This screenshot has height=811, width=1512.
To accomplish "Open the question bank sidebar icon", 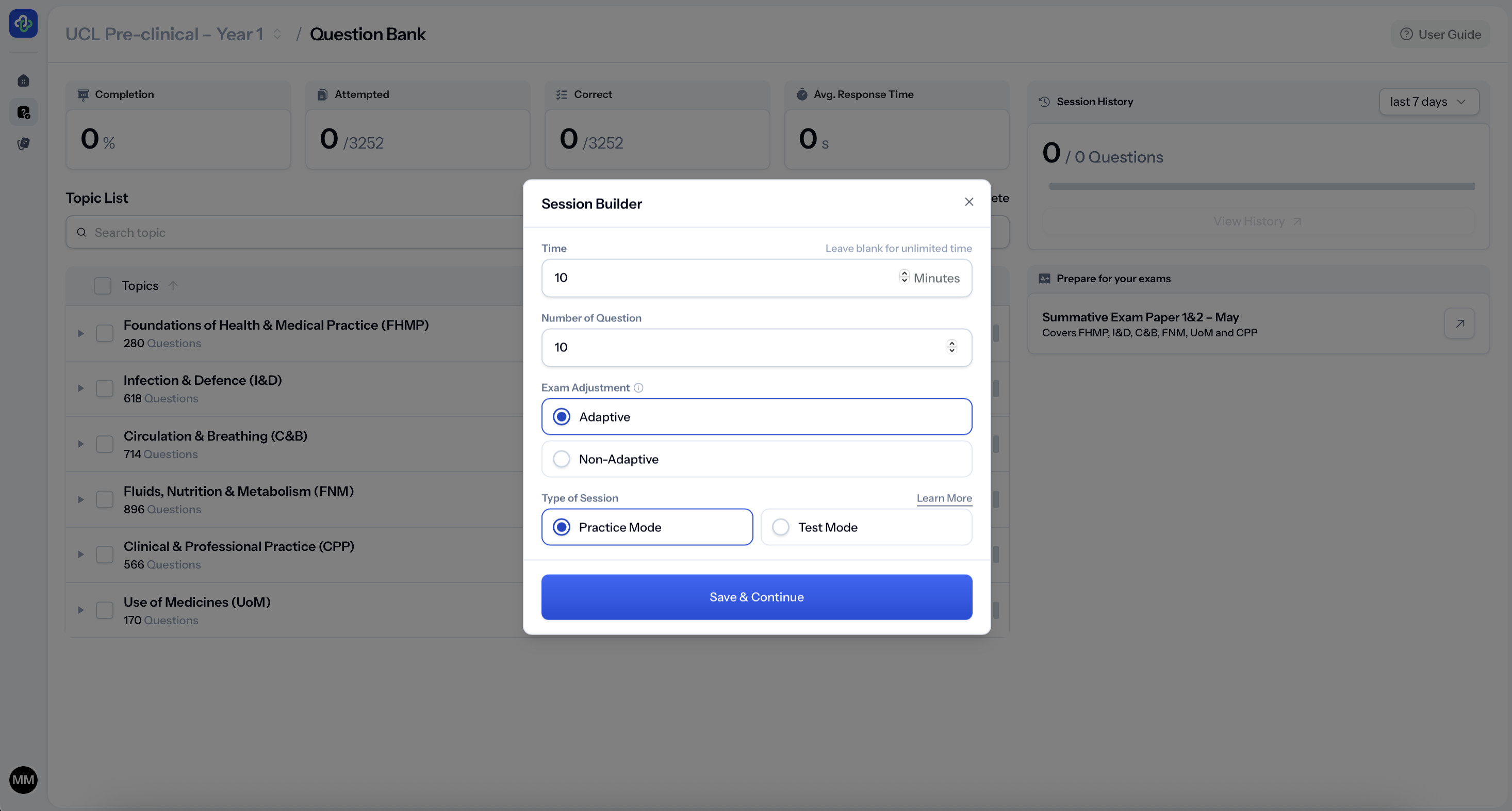I will tap(24, 112).
